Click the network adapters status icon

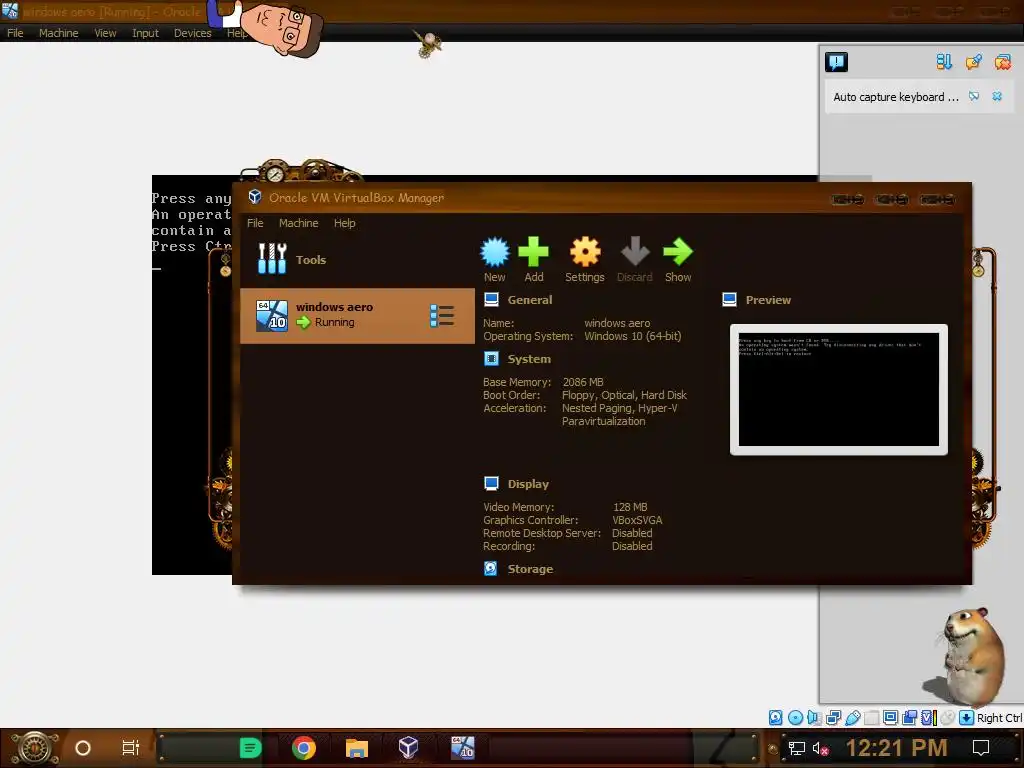coord(833,718)
